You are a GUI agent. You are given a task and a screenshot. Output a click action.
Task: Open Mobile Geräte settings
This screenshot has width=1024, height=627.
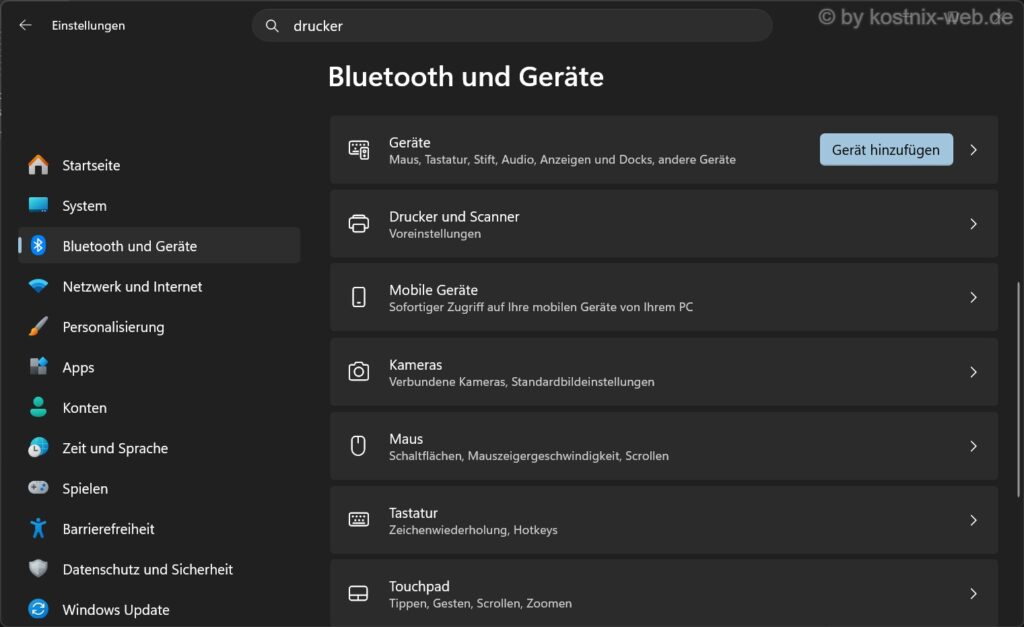[x=664, y=297]
